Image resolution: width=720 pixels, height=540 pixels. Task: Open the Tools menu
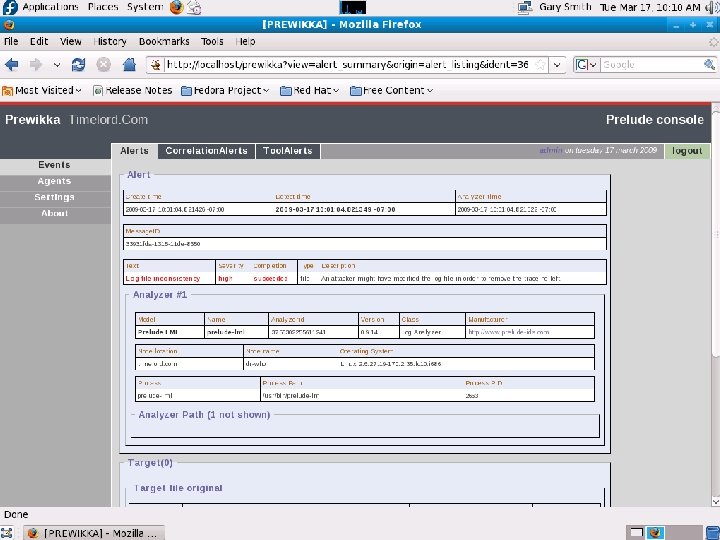coord(212,41)
